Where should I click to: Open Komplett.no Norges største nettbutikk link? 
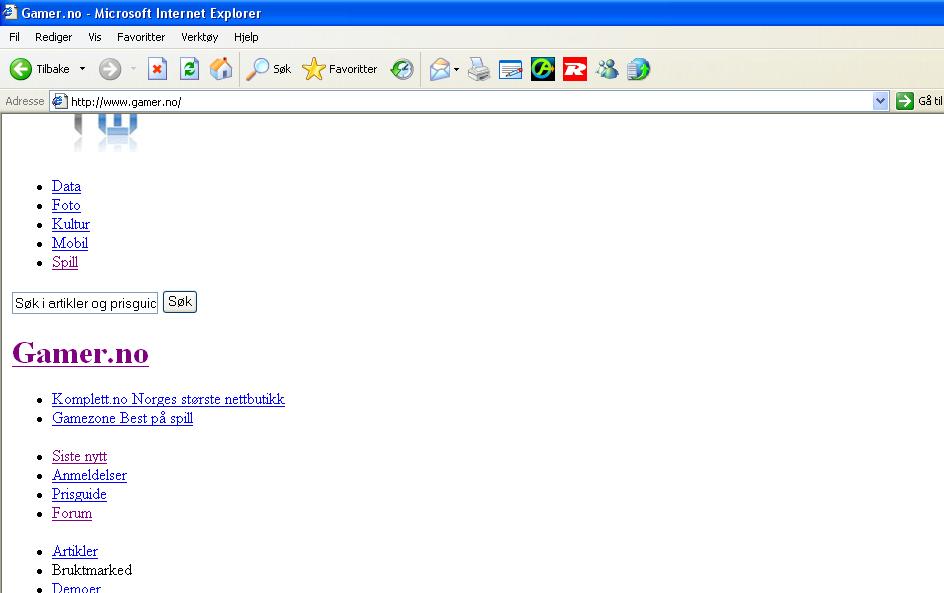tap(168, 399)
